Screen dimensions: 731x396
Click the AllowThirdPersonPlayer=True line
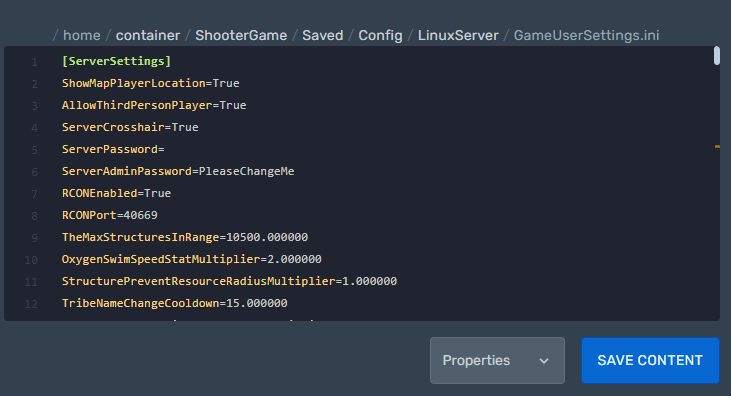(x=154, y=105)
